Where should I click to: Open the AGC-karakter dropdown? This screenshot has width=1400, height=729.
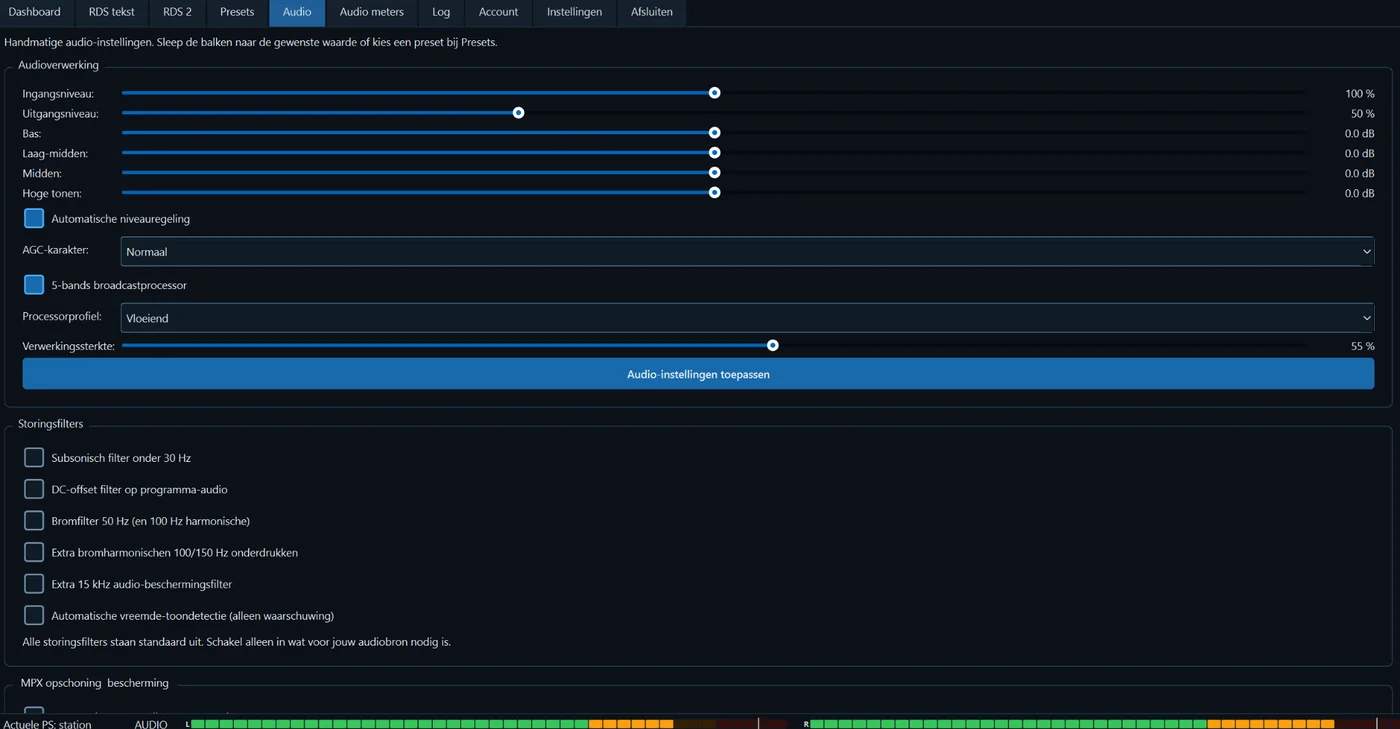click(747, 252)
